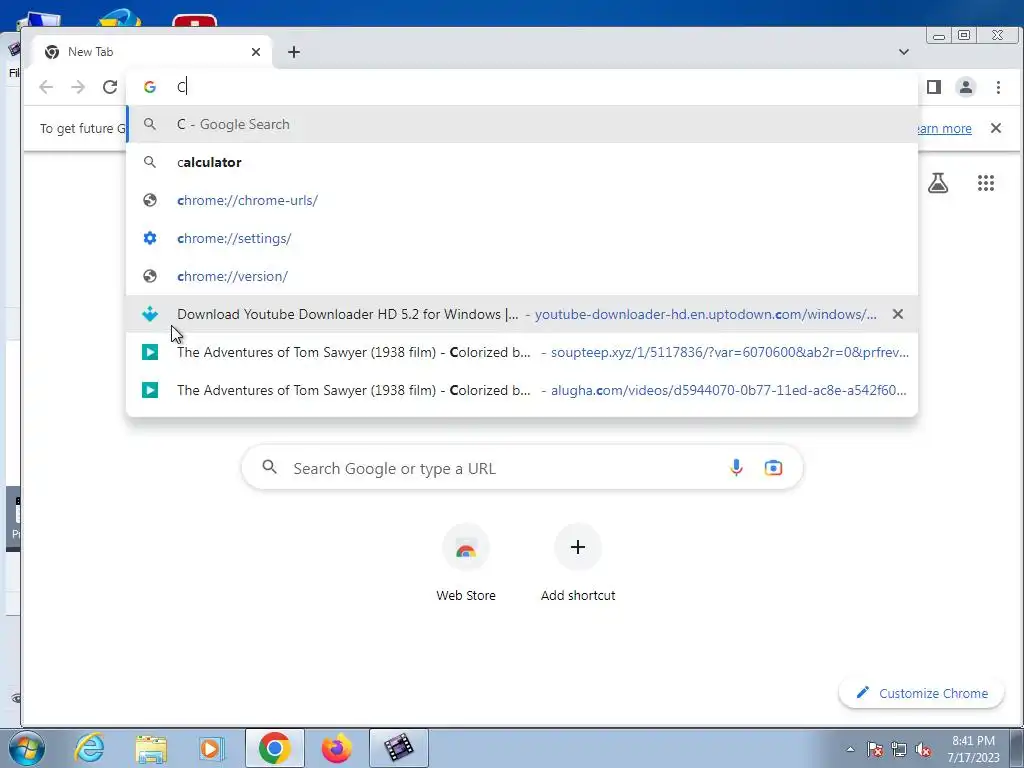1024x768 pixels.
Task: Open Tom Sawyer alugha.com suggestion
Action: pos(522,390)
